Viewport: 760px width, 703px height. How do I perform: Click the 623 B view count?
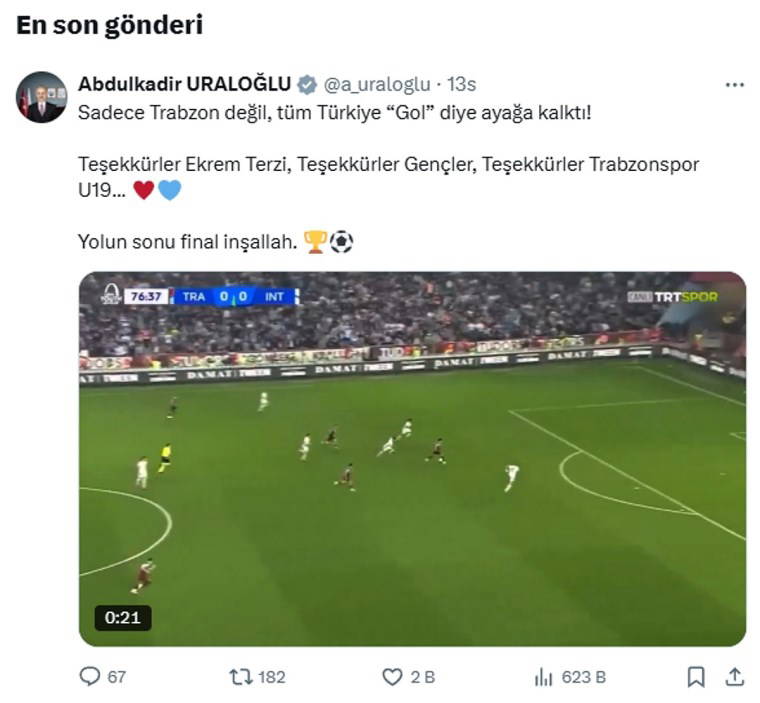[x=583, y=677]
